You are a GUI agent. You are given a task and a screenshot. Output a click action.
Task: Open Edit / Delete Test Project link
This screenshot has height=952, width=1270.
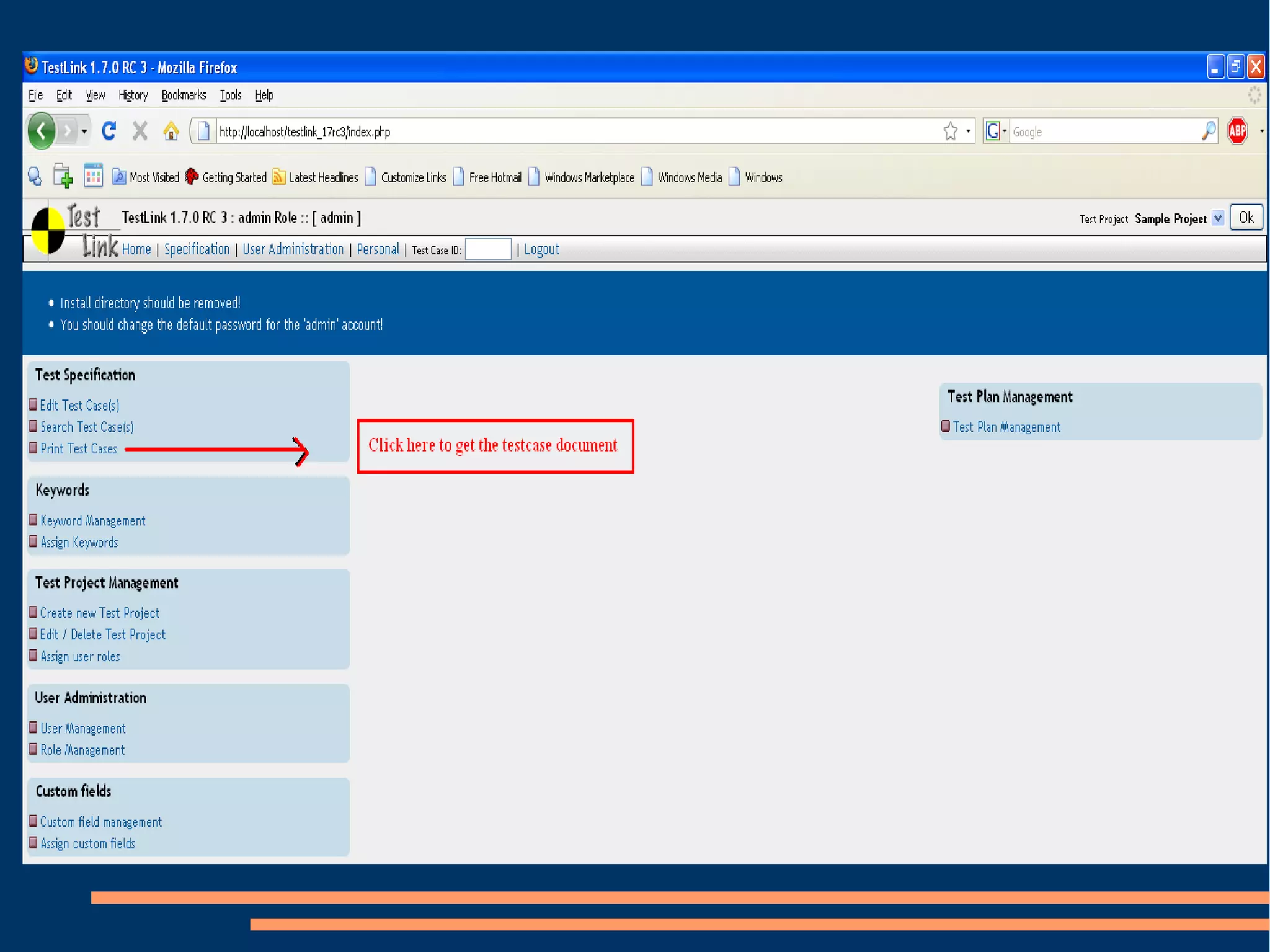tap(102, 635)
